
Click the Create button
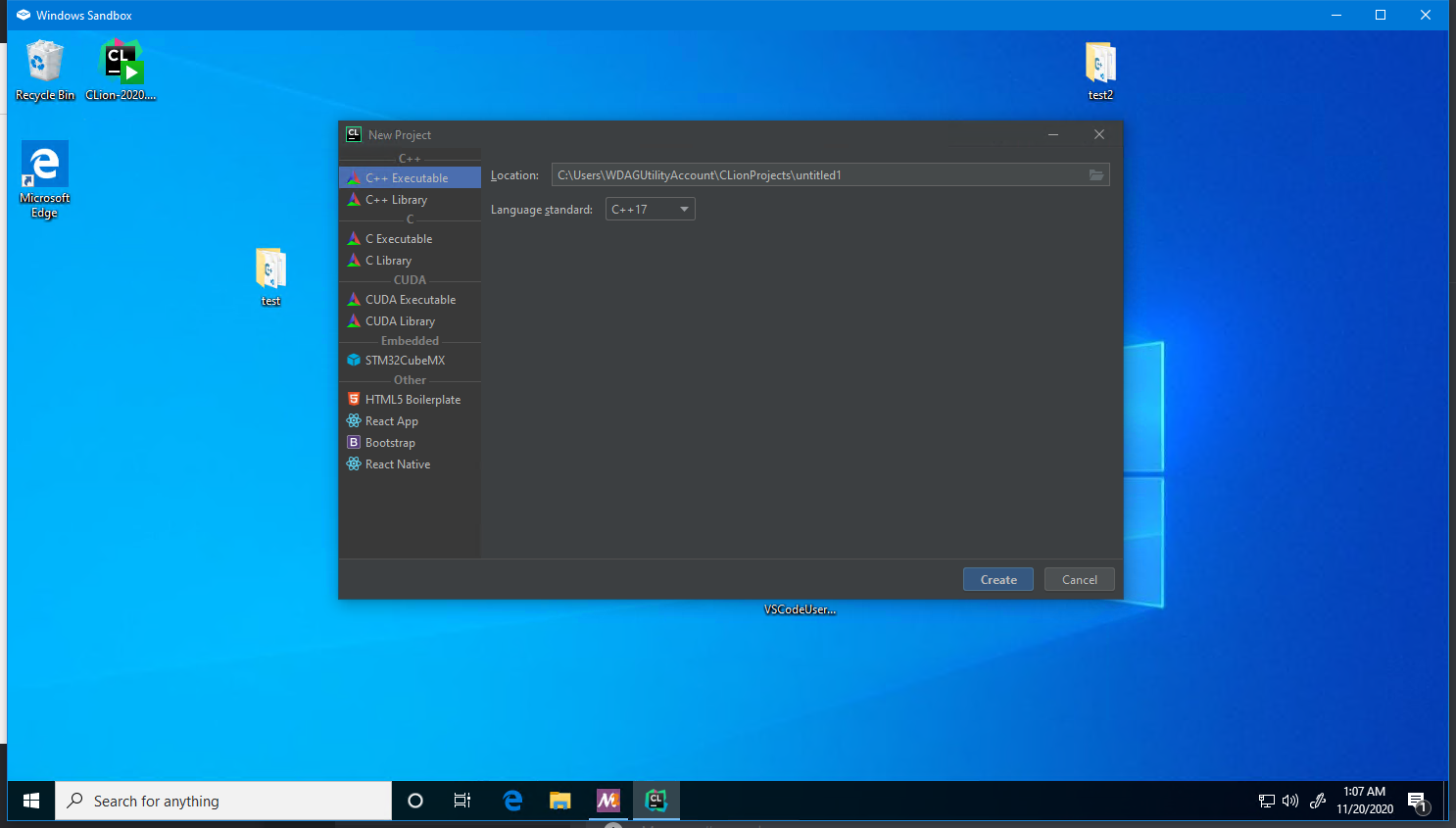coord(998,580)
